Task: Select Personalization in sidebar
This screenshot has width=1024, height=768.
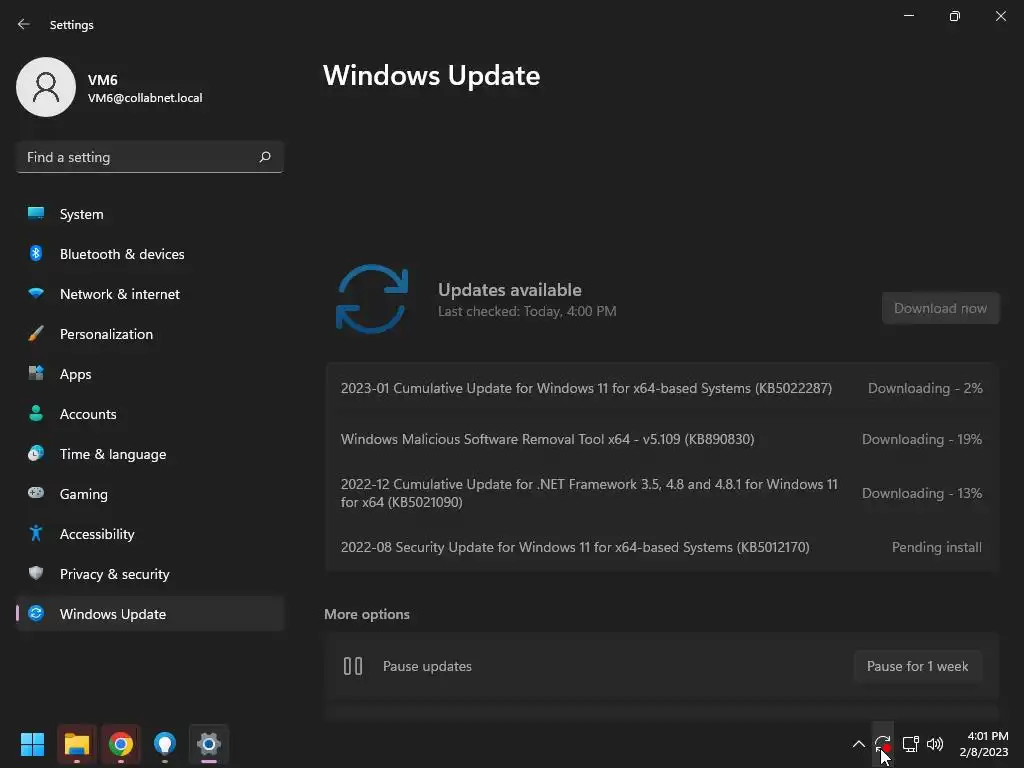Action: (x=150, y=334)
